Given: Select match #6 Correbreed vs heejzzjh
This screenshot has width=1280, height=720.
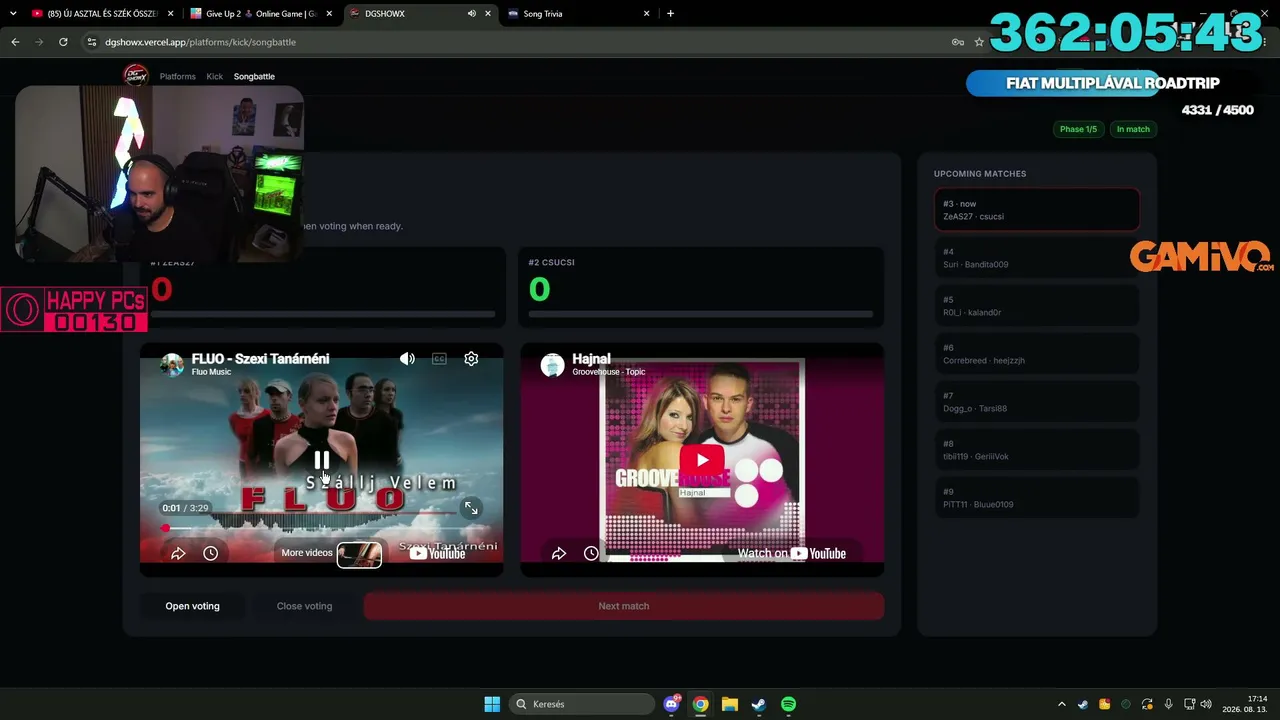Looking at the screenshot, I should coord(1037,354).
